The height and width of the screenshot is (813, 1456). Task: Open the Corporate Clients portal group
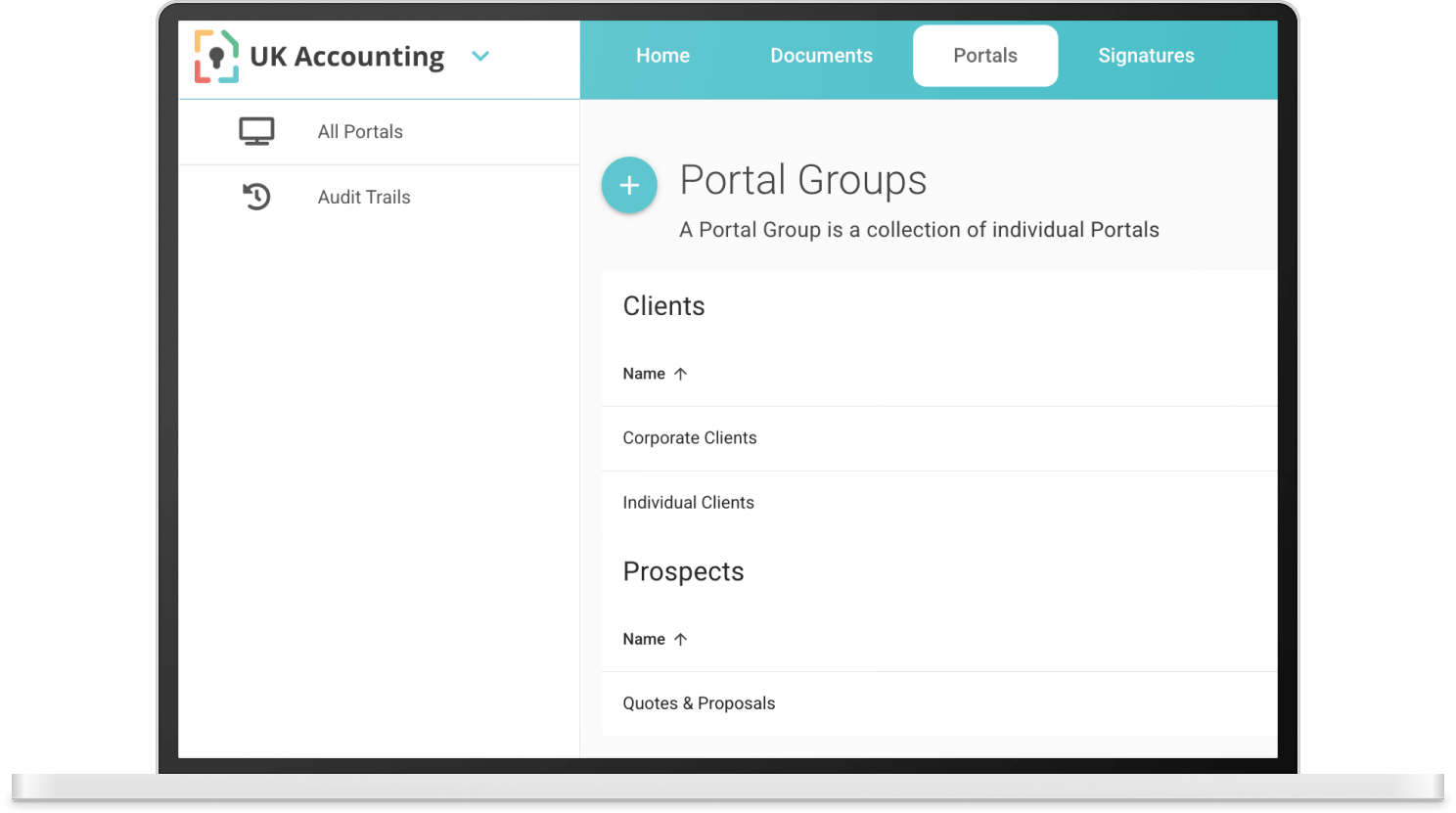tap(690, 437)
